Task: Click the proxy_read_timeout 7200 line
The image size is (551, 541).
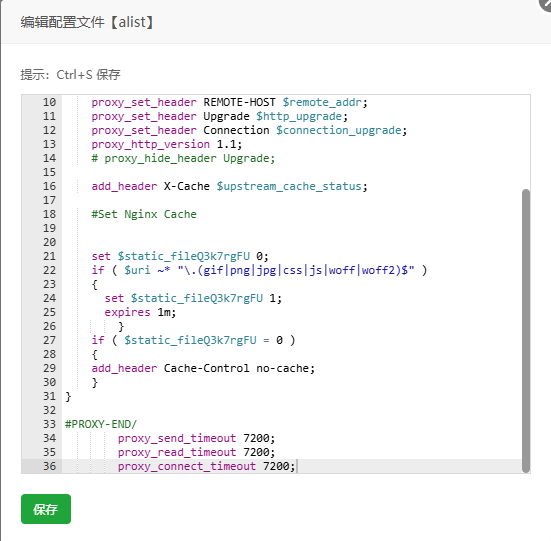Action: click(x=196, y=452)
